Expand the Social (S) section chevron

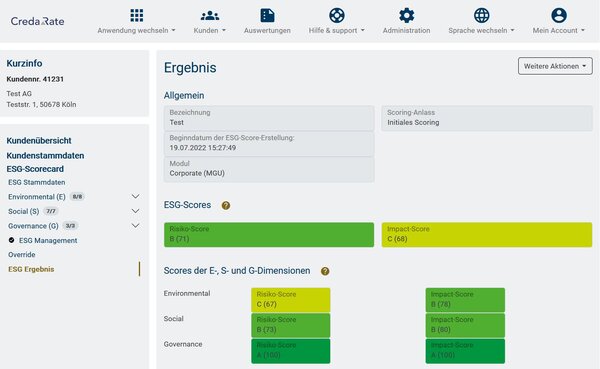135,211
